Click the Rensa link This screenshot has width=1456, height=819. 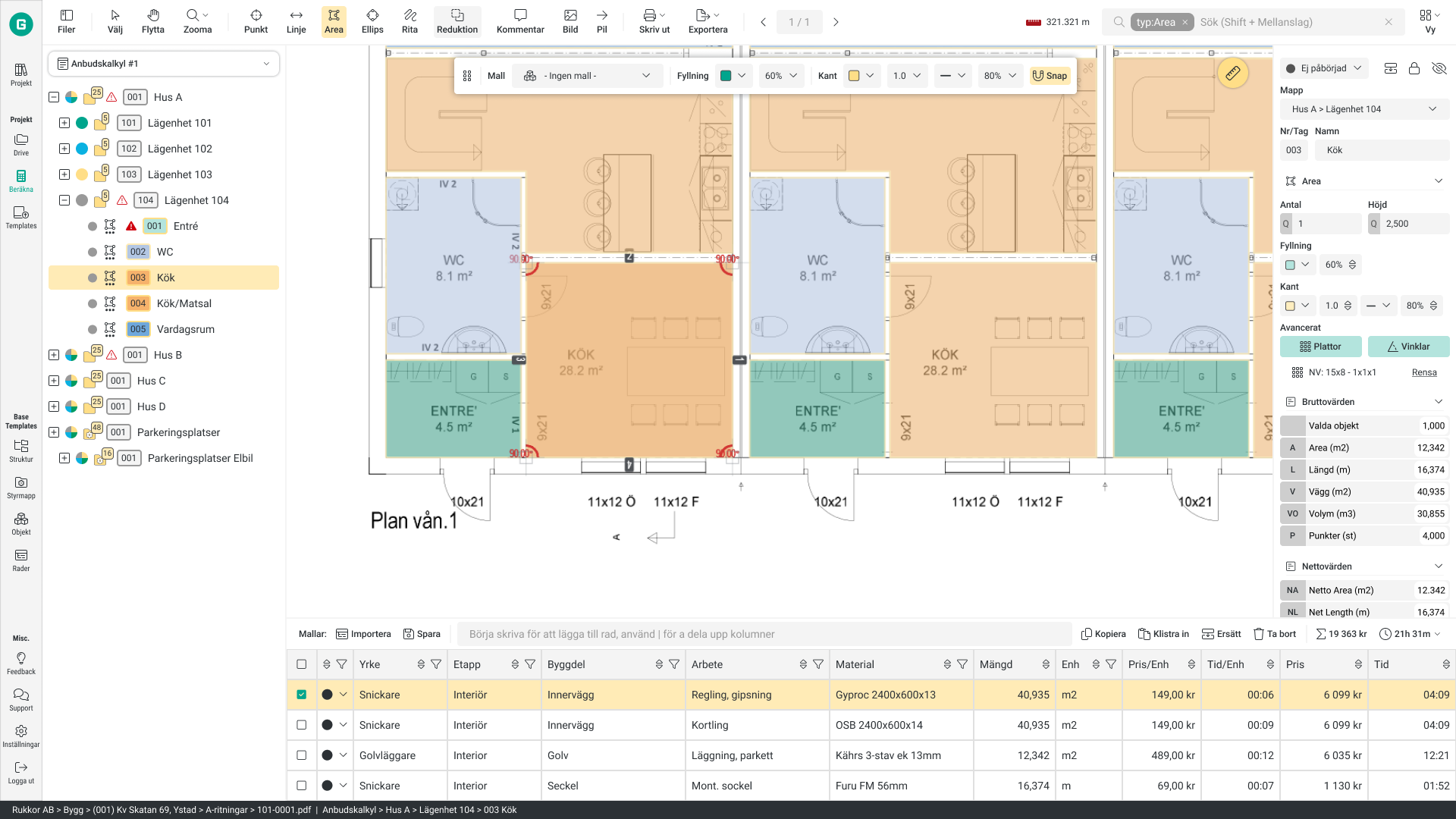[1423, 372]
